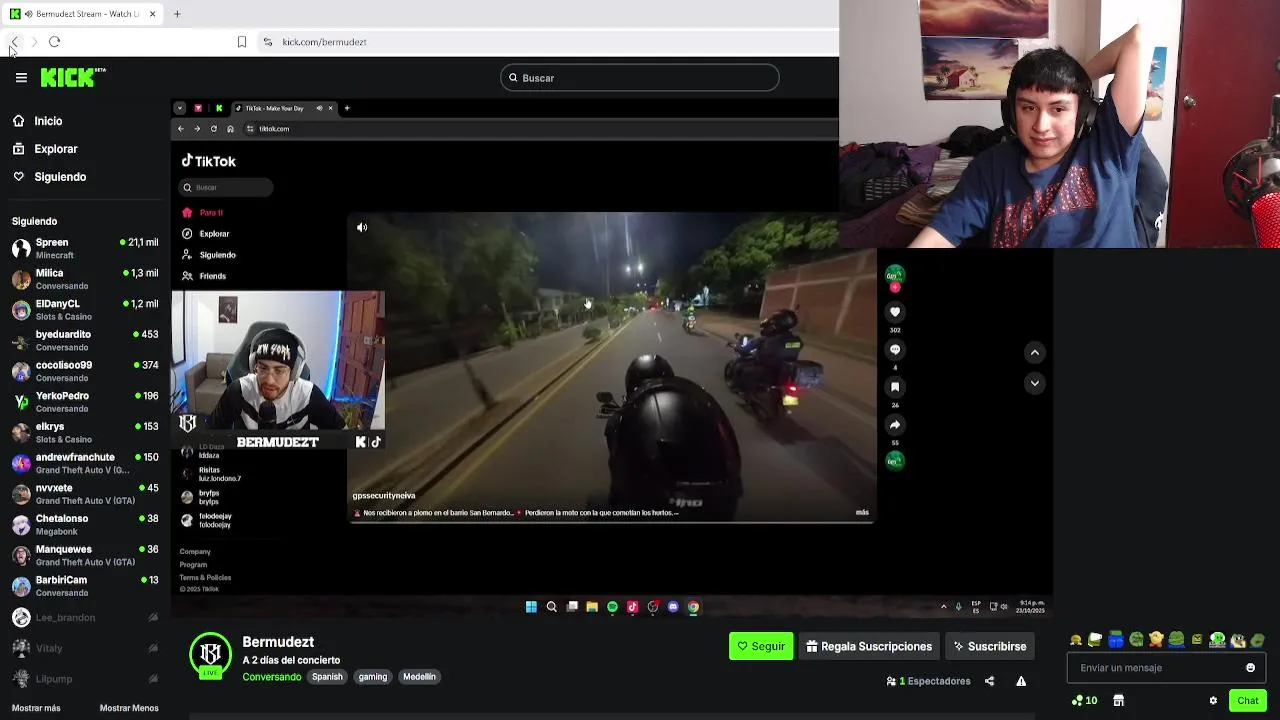The height and width of the screenshot is (720, 1280).
Task: Select Explorar in TikTok sidebar
Action: (x=206, y=234)
